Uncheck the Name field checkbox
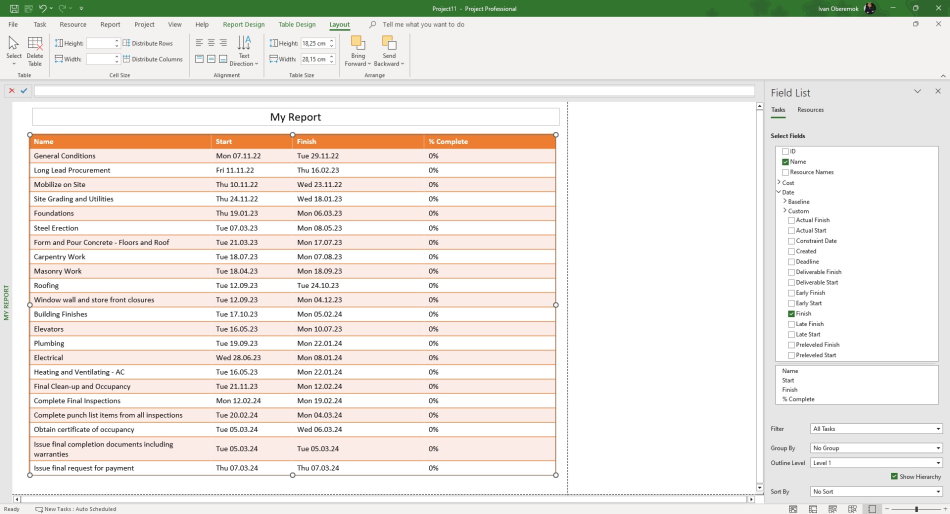The image size is (950, 514). (x=785, y=162)
